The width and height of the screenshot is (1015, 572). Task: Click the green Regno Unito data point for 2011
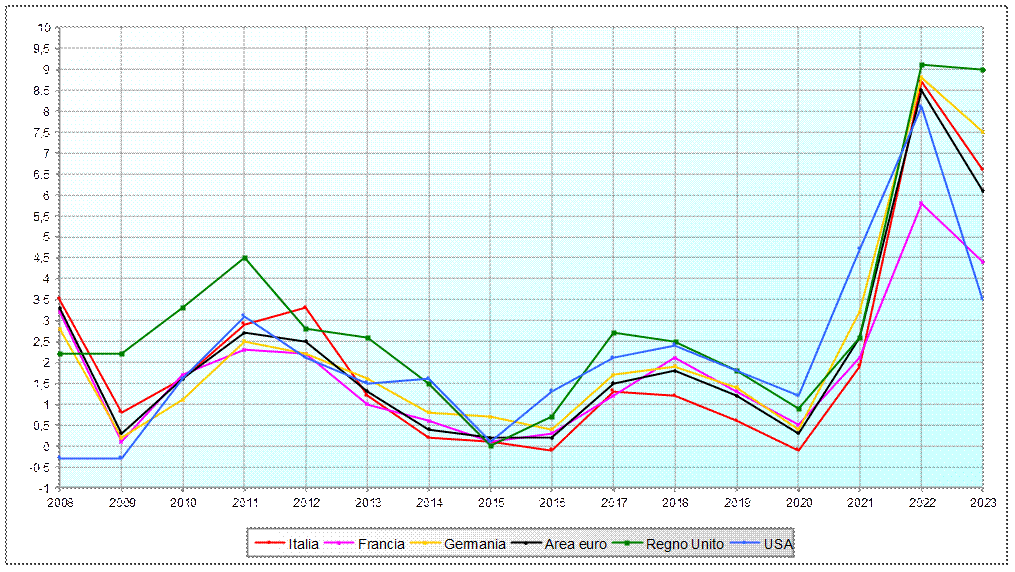pos(245,258)
